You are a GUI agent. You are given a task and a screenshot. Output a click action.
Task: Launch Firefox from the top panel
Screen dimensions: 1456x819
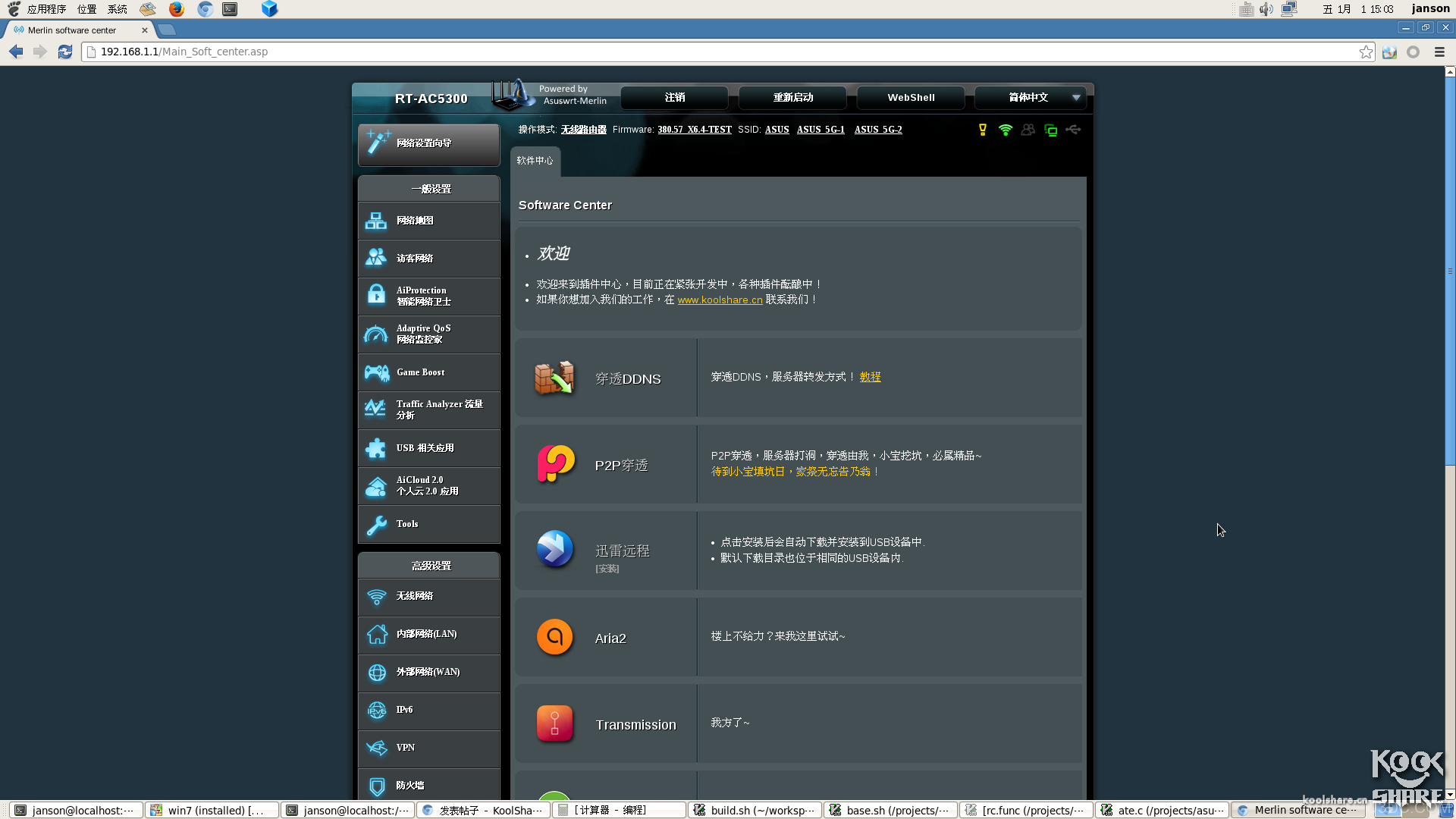pos(177,9)
